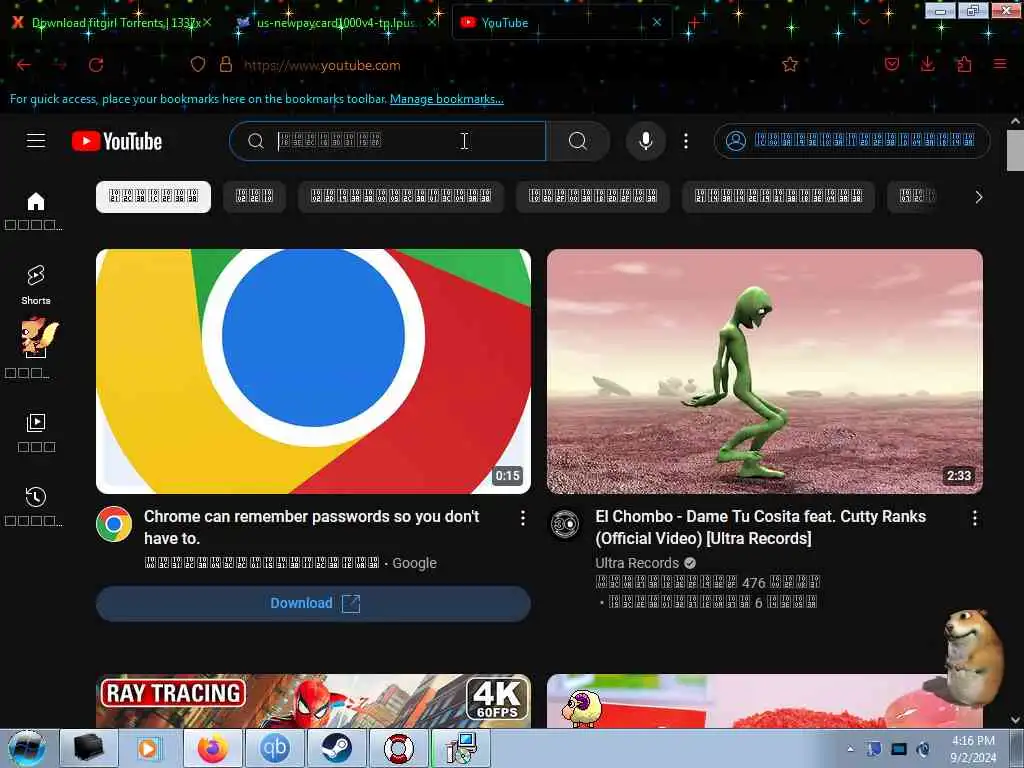1024x768 pixels.
Task: Open the lifebuoy taskbar icon
Action: tap(398, 748)
